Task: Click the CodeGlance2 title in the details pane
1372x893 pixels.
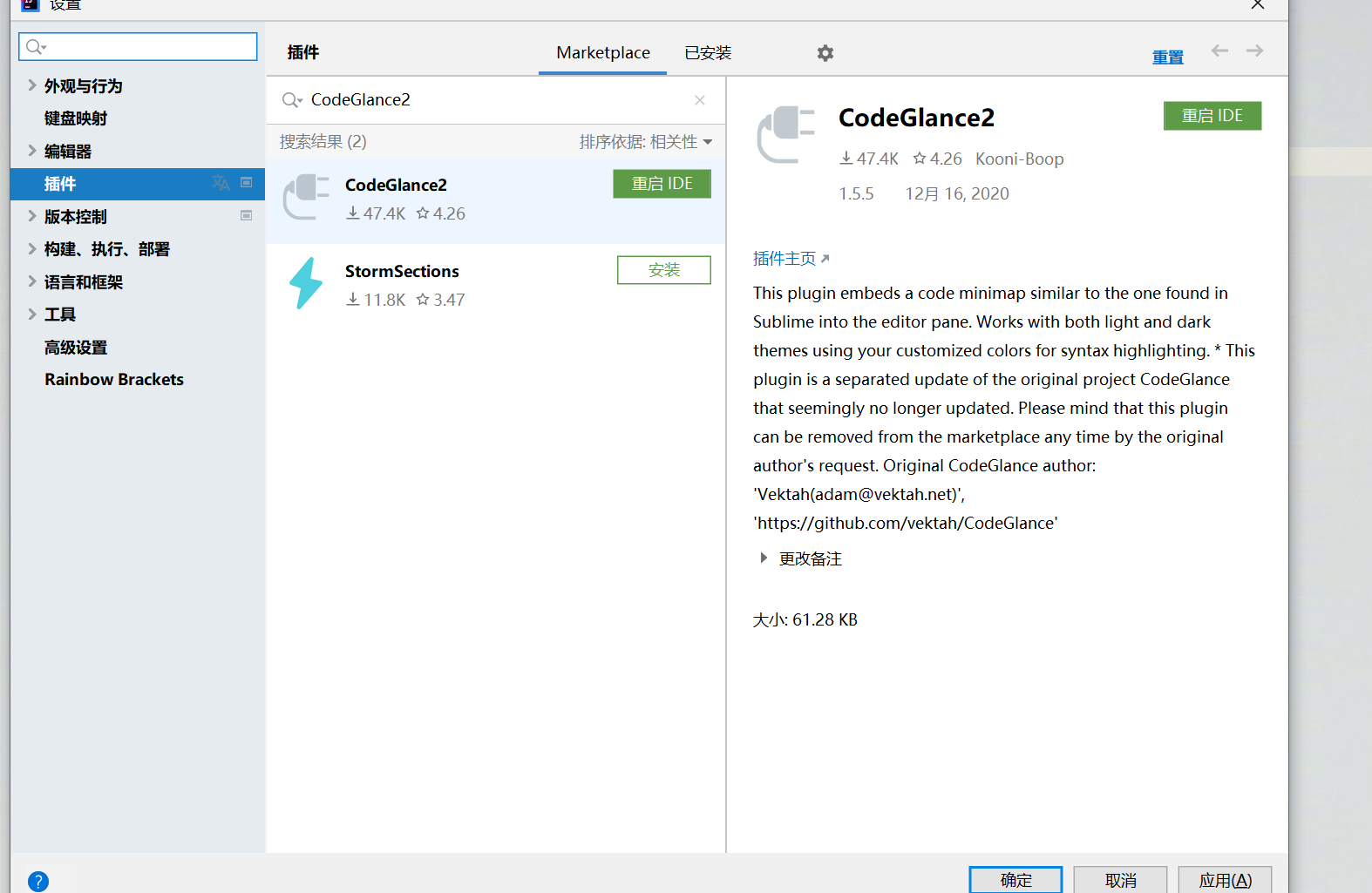Action: click(916, 118)
